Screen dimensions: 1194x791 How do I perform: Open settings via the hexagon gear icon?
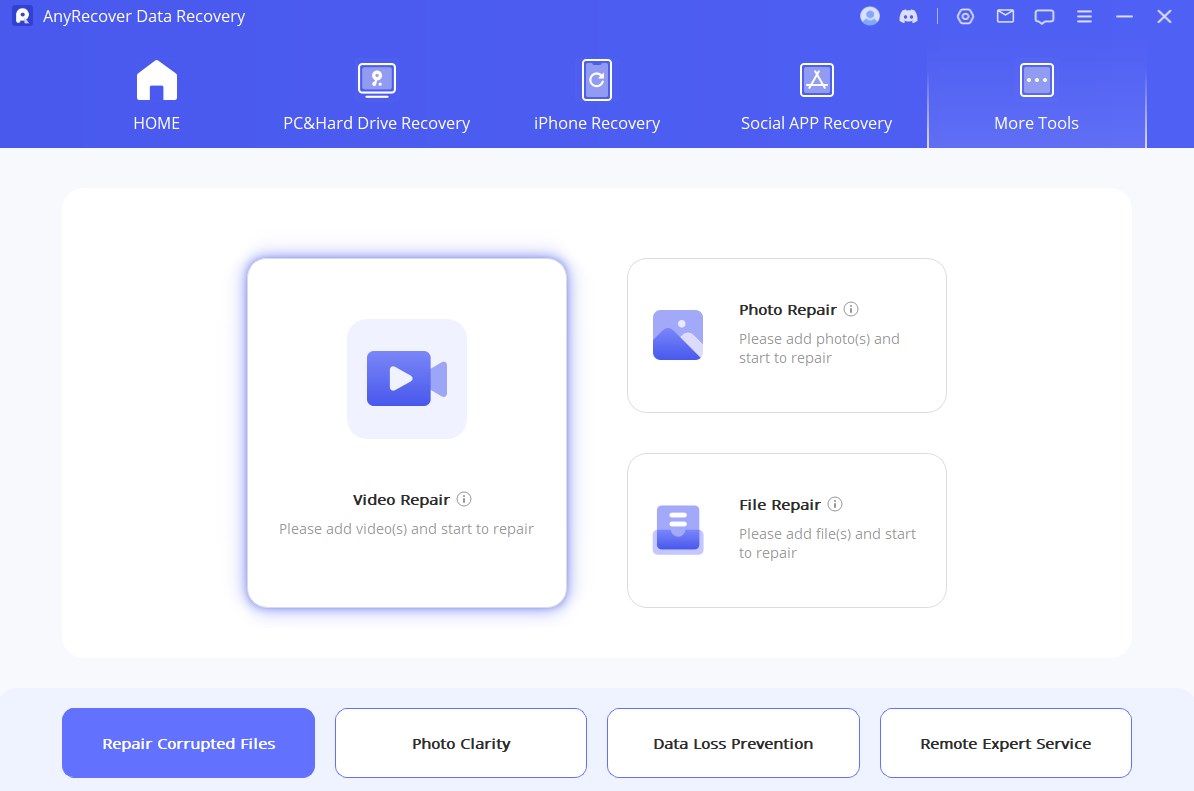pos(965,16)
